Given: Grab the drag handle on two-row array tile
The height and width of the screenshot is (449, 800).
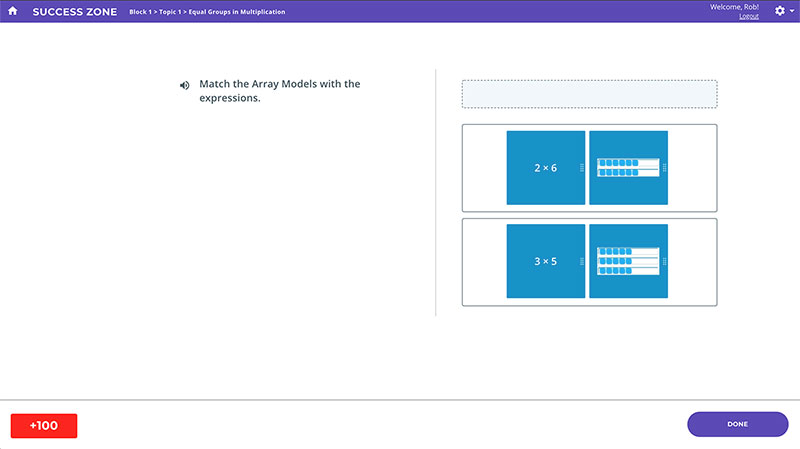Looking at the screenshot, I should (x=664, y=168).
